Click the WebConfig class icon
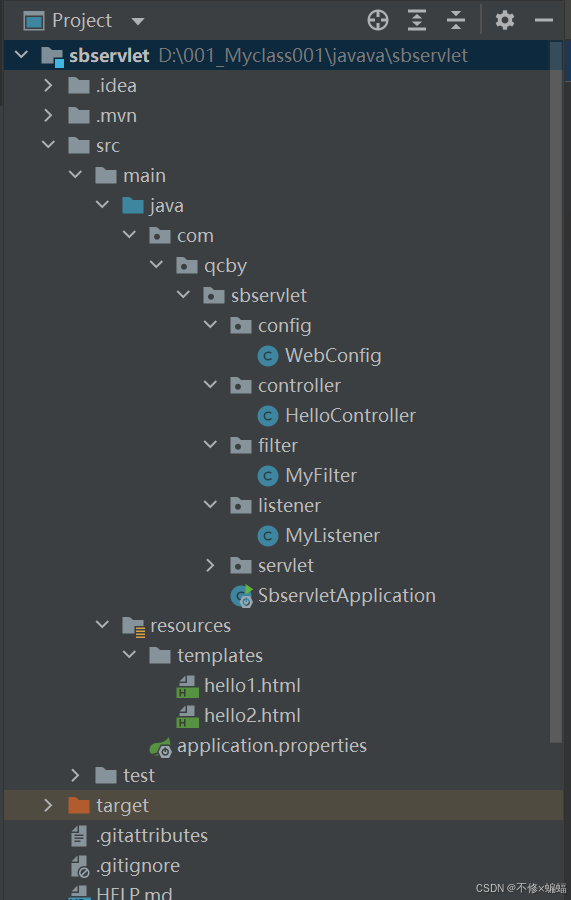 pos(268,356)
